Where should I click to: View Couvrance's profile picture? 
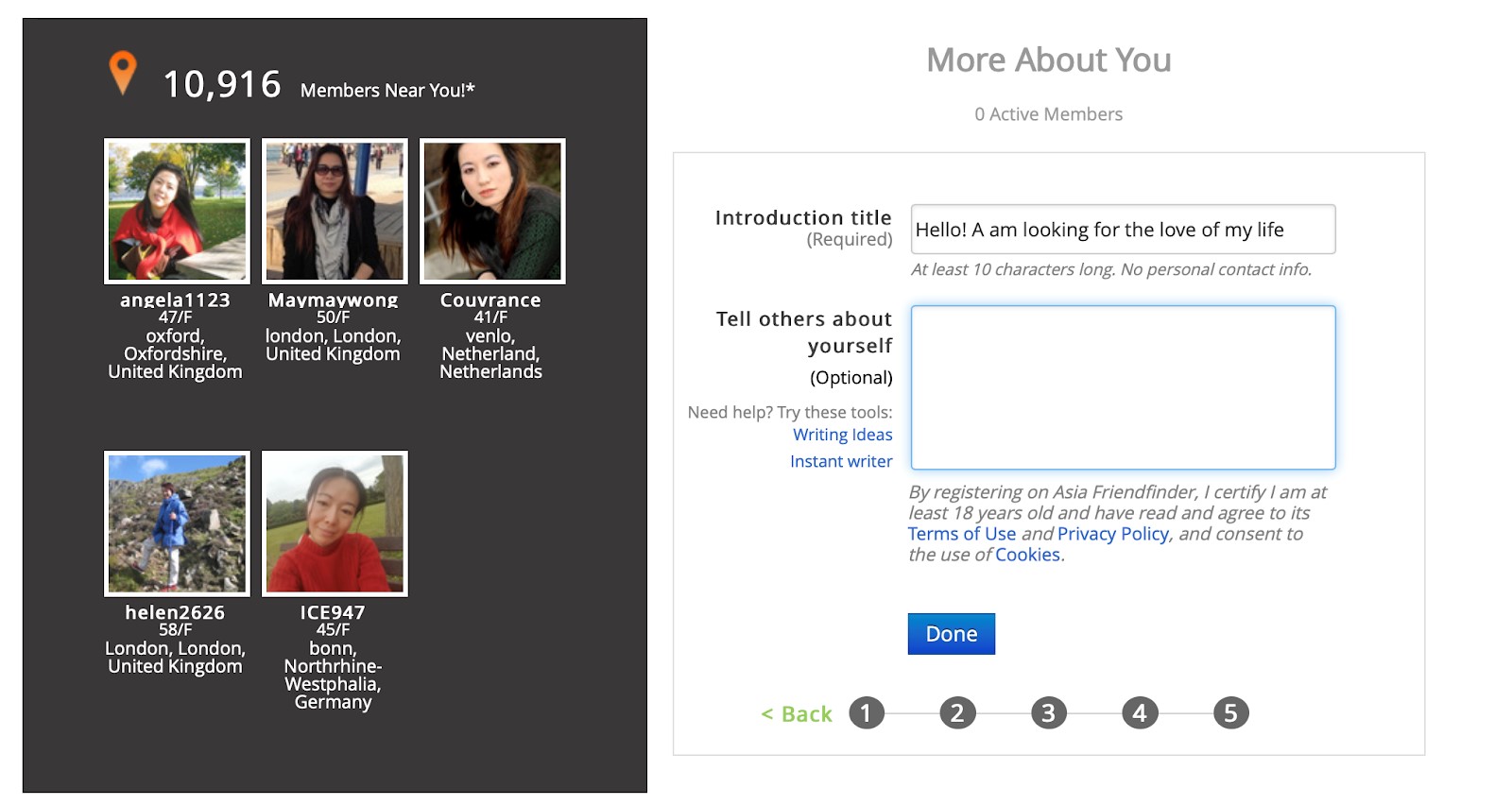492,211
